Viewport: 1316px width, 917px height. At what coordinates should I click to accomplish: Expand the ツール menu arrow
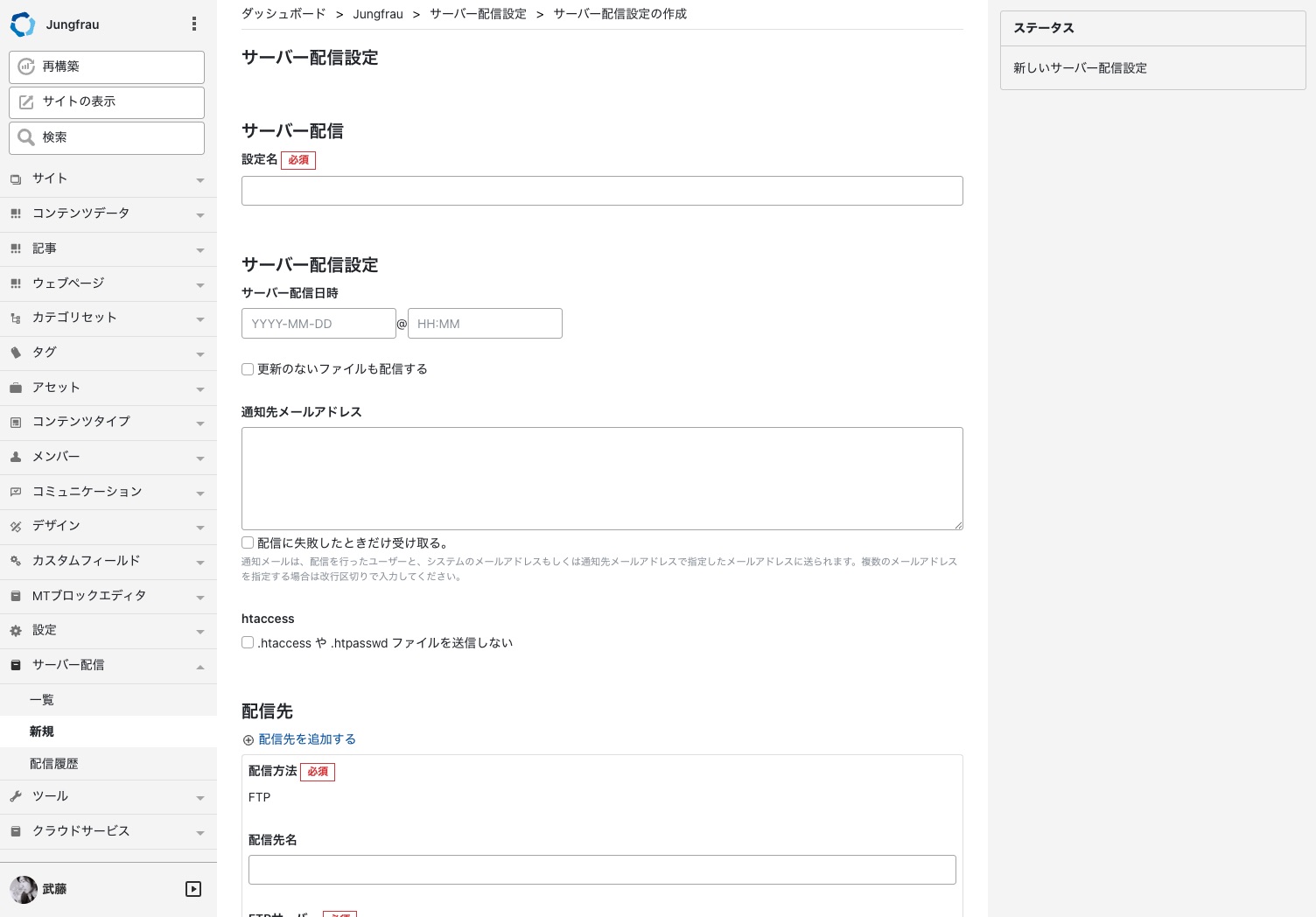(200, 798)
